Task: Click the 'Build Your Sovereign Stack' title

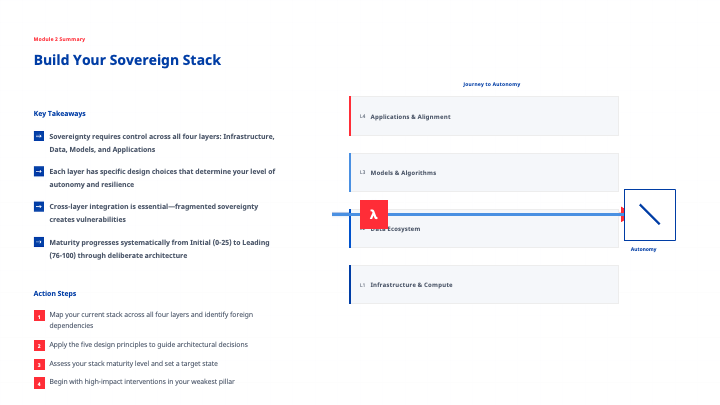Action: (127, 60)
